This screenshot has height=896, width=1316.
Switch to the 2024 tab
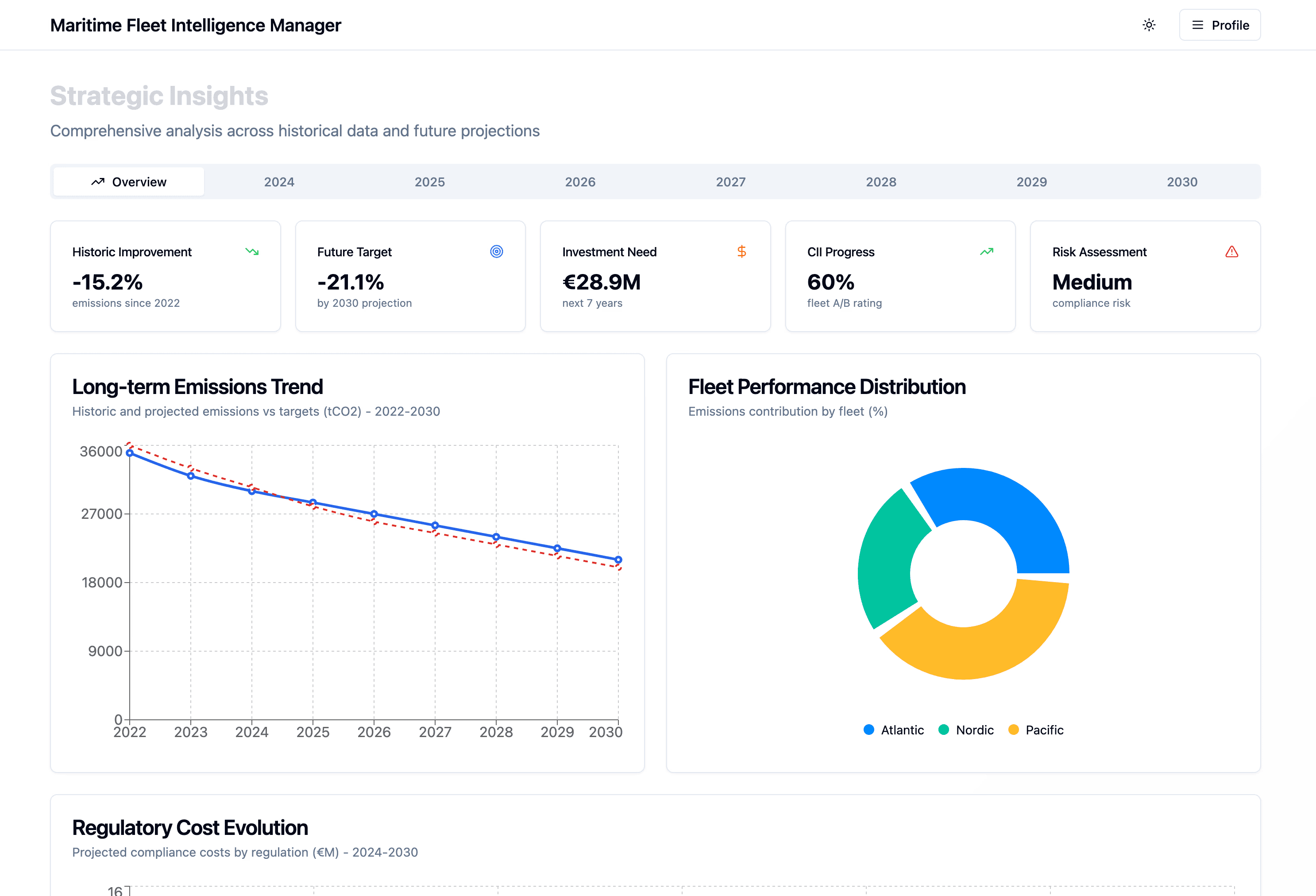[x=279, y=182]
